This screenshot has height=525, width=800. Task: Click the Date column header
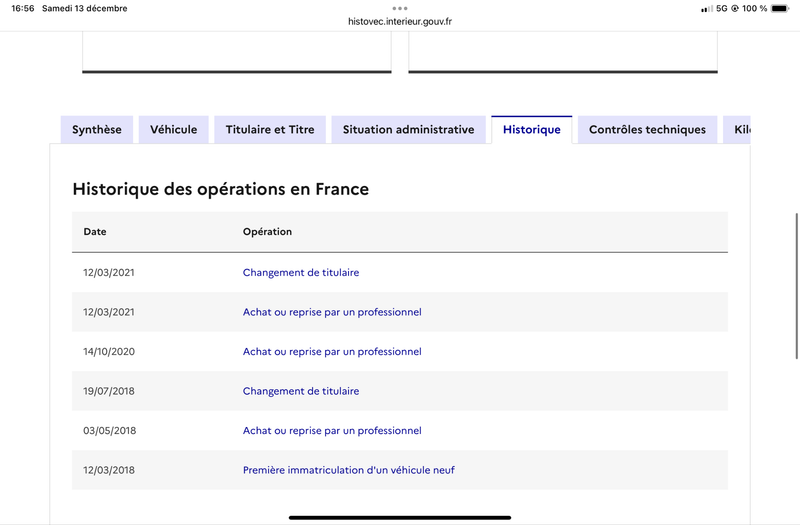pyautogui.click(x=95, y=232)
